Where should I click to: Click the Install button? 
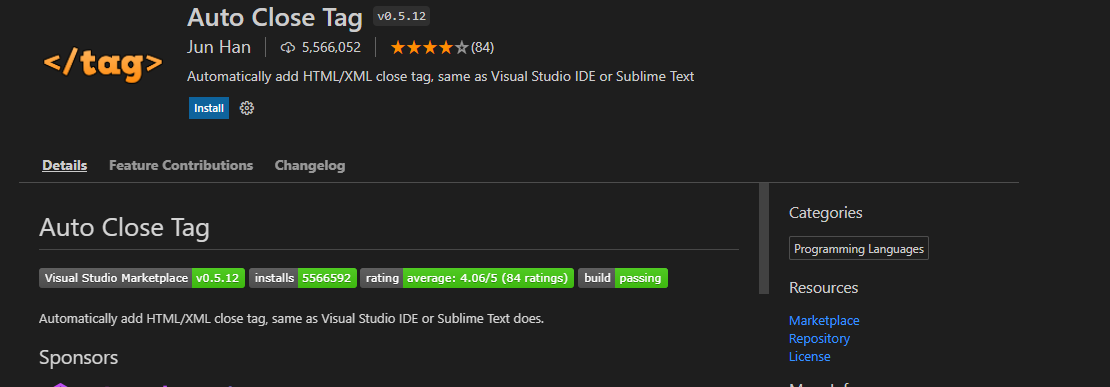coord(209,108)
